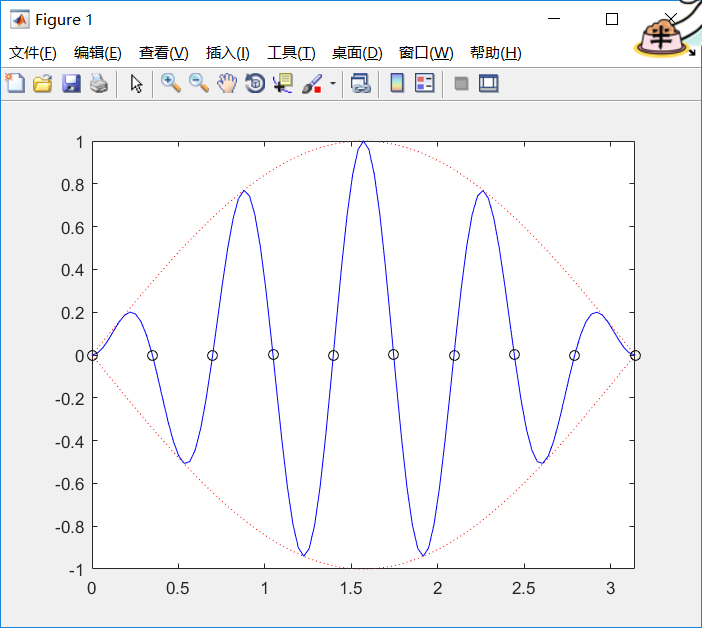Click the y-axis label 0.8
The height and width of the screenshot is (628, 702).
[73, 185]
